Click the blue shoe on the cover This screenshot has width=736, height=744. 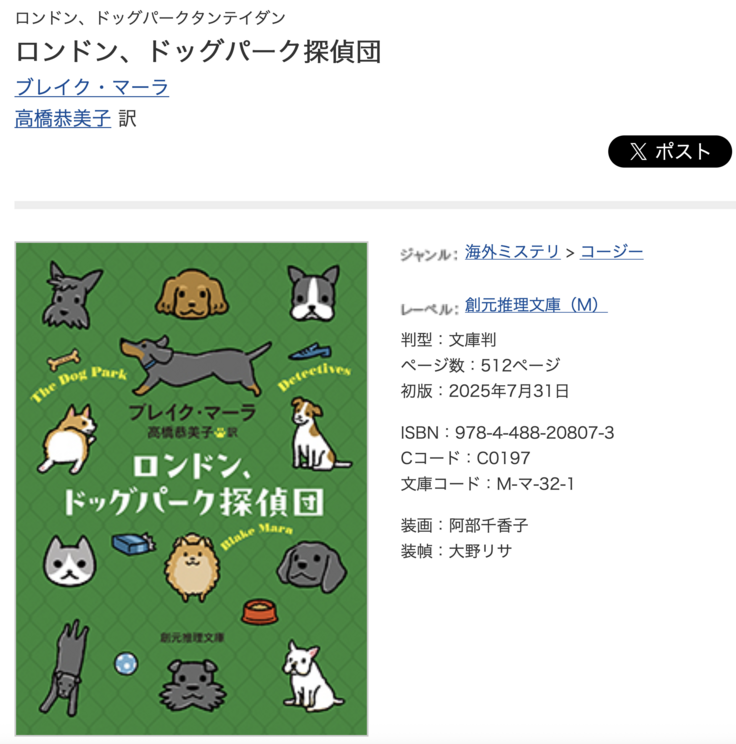pos(310,352)
